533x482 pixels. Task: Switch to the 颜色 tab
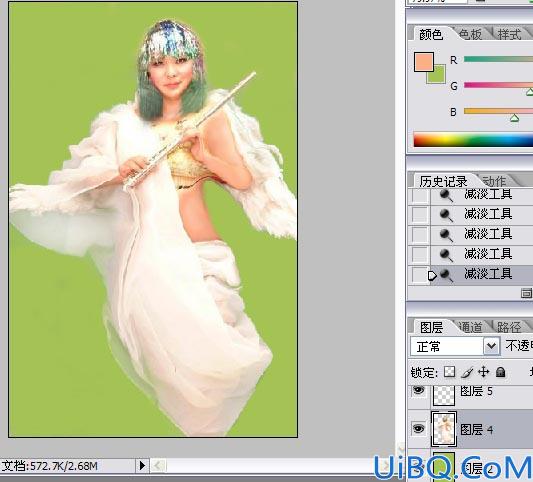point(431,34)
